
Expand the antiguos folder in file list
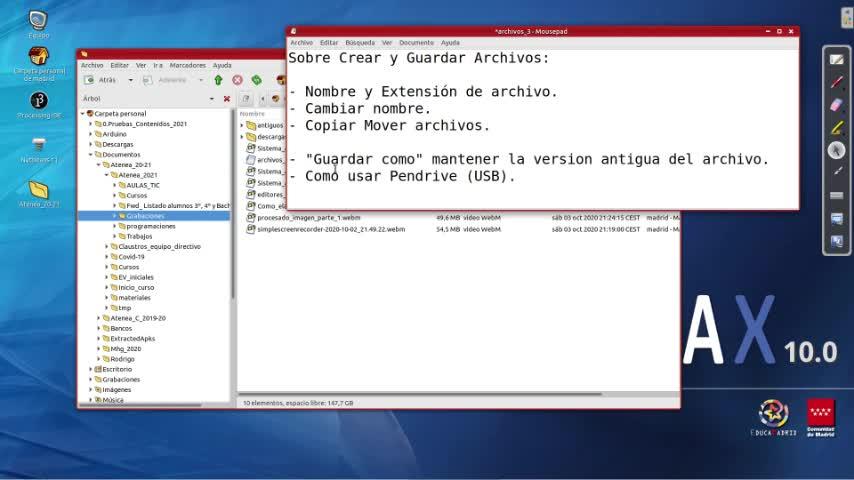coord(242,125)
